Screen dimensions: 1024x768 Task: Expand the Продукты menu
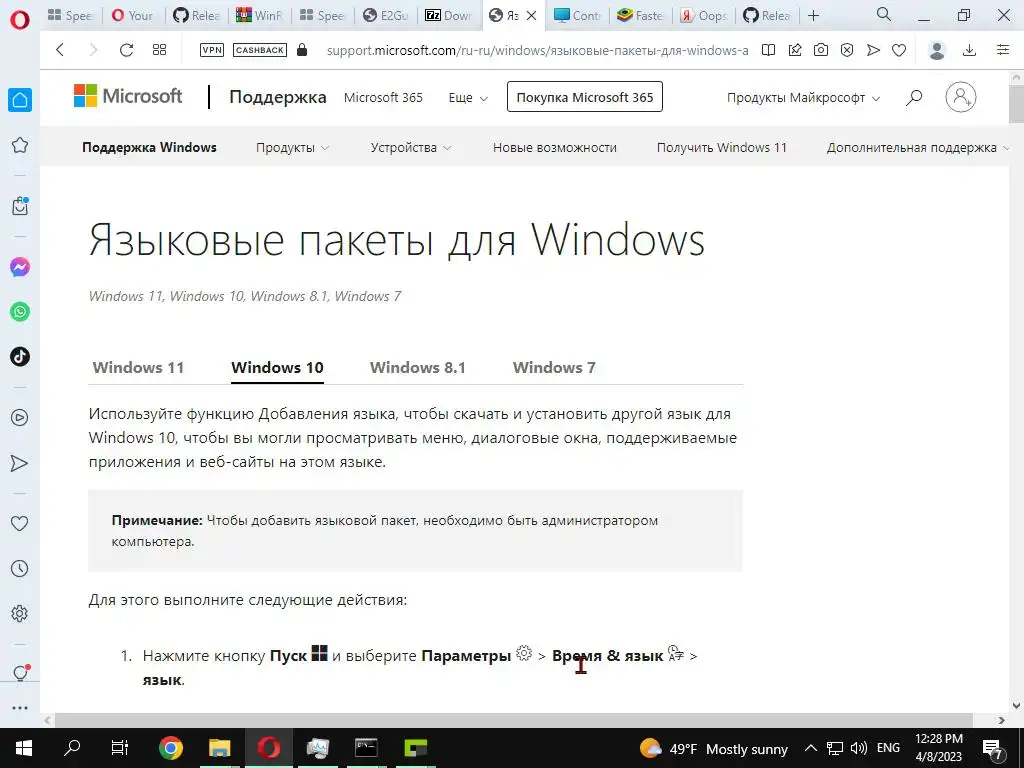[x=293, y=148]
